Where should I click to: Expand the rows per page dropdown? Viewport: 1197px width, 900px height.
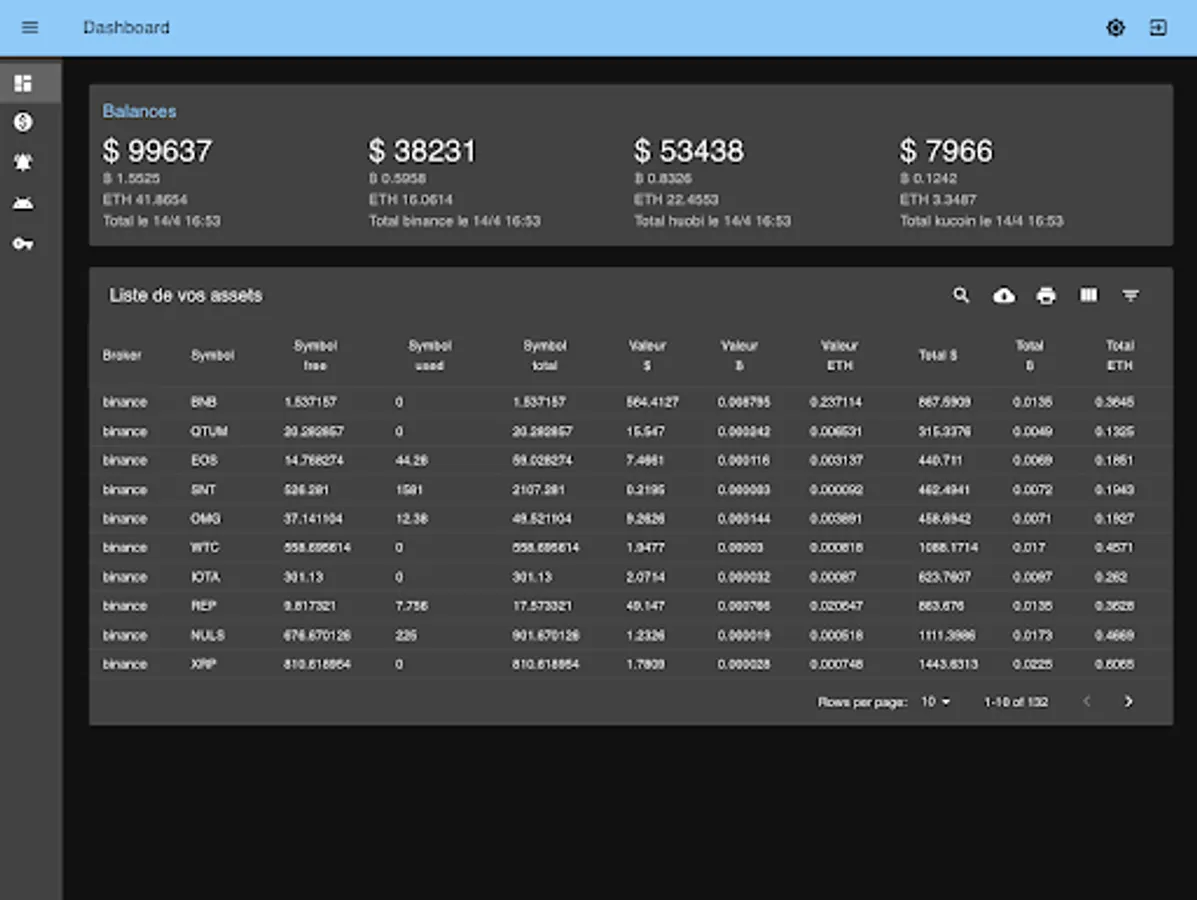click(x=936, y=702)
